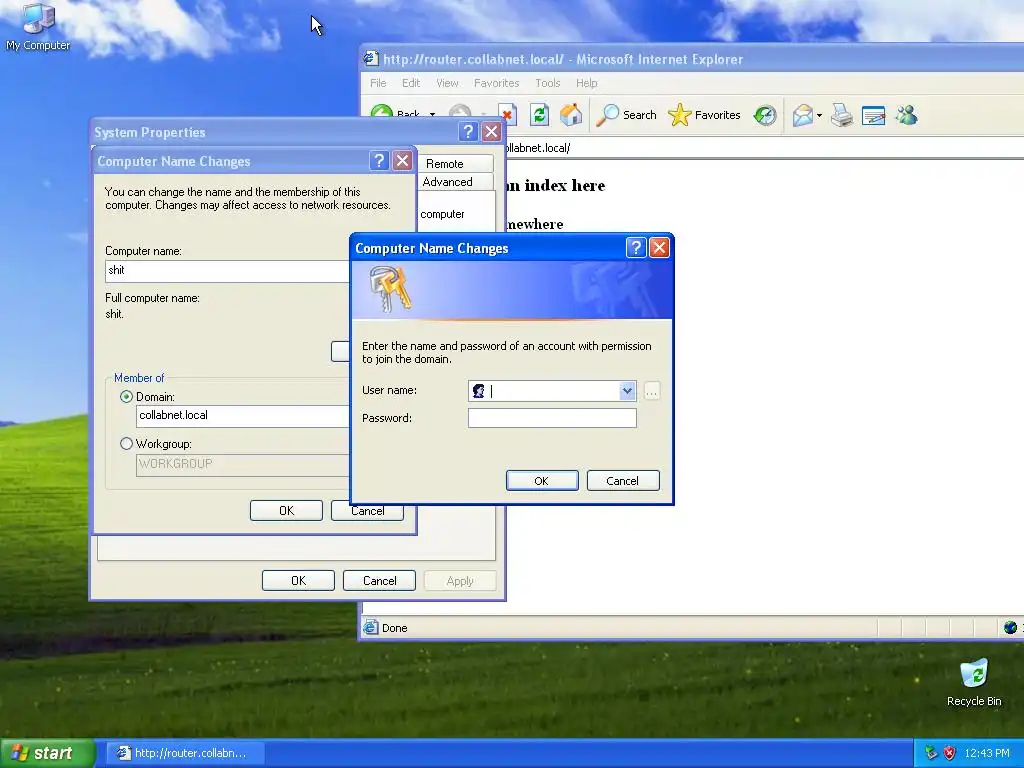Image resolution: width=1024 pixels, height=768 pixels.
Task: Open the Edit menu in Internet Explorer
Action: [x=411, y=83]
